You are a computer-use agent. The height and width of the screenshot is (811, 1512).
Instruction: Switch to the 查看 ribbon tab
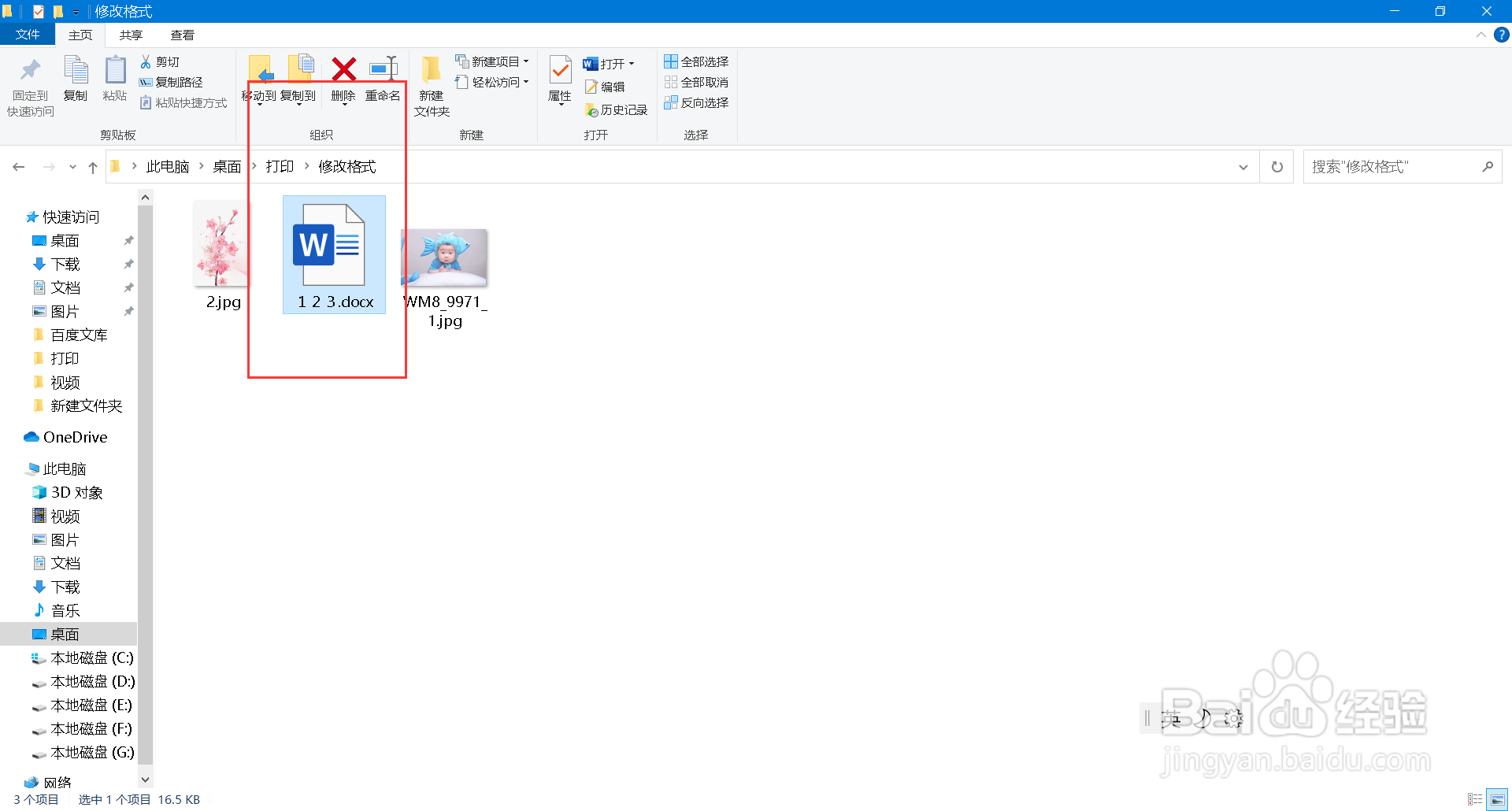click(183, 35)
